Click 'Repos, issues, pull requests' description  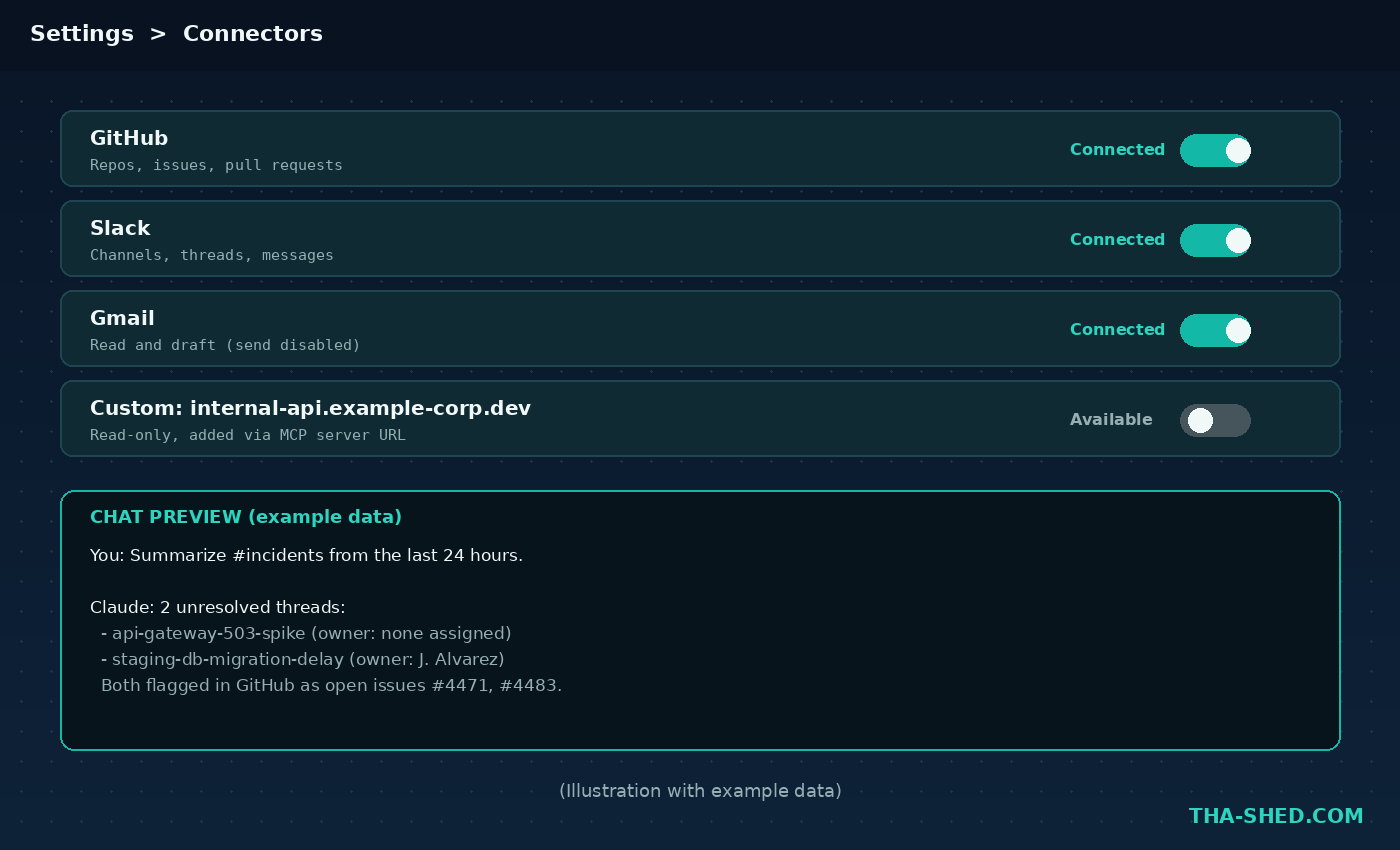click(216, 165)
